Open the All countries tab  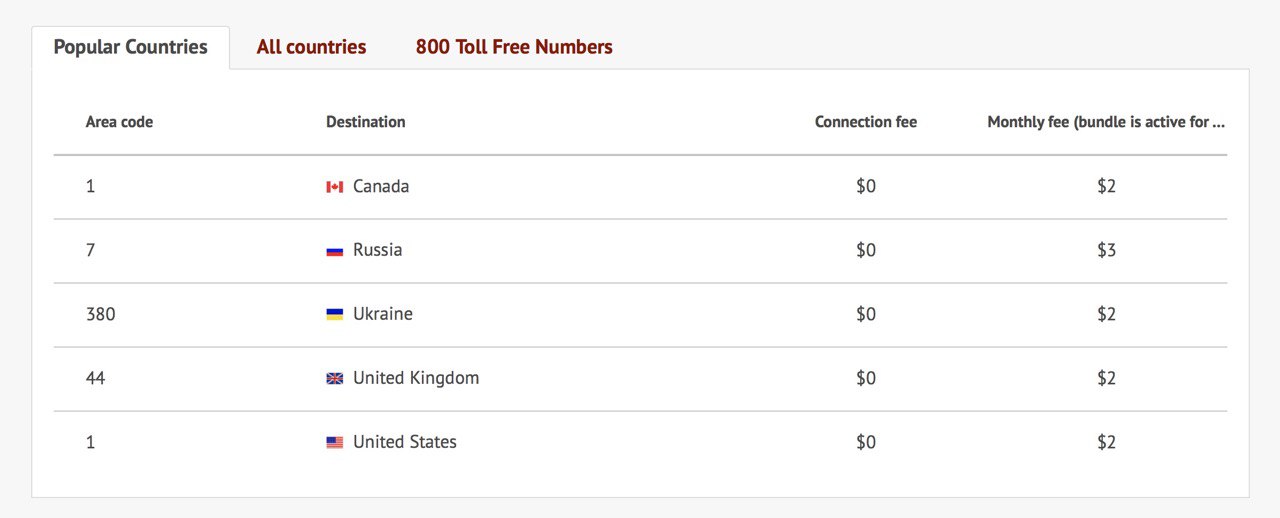pos(311,47)
